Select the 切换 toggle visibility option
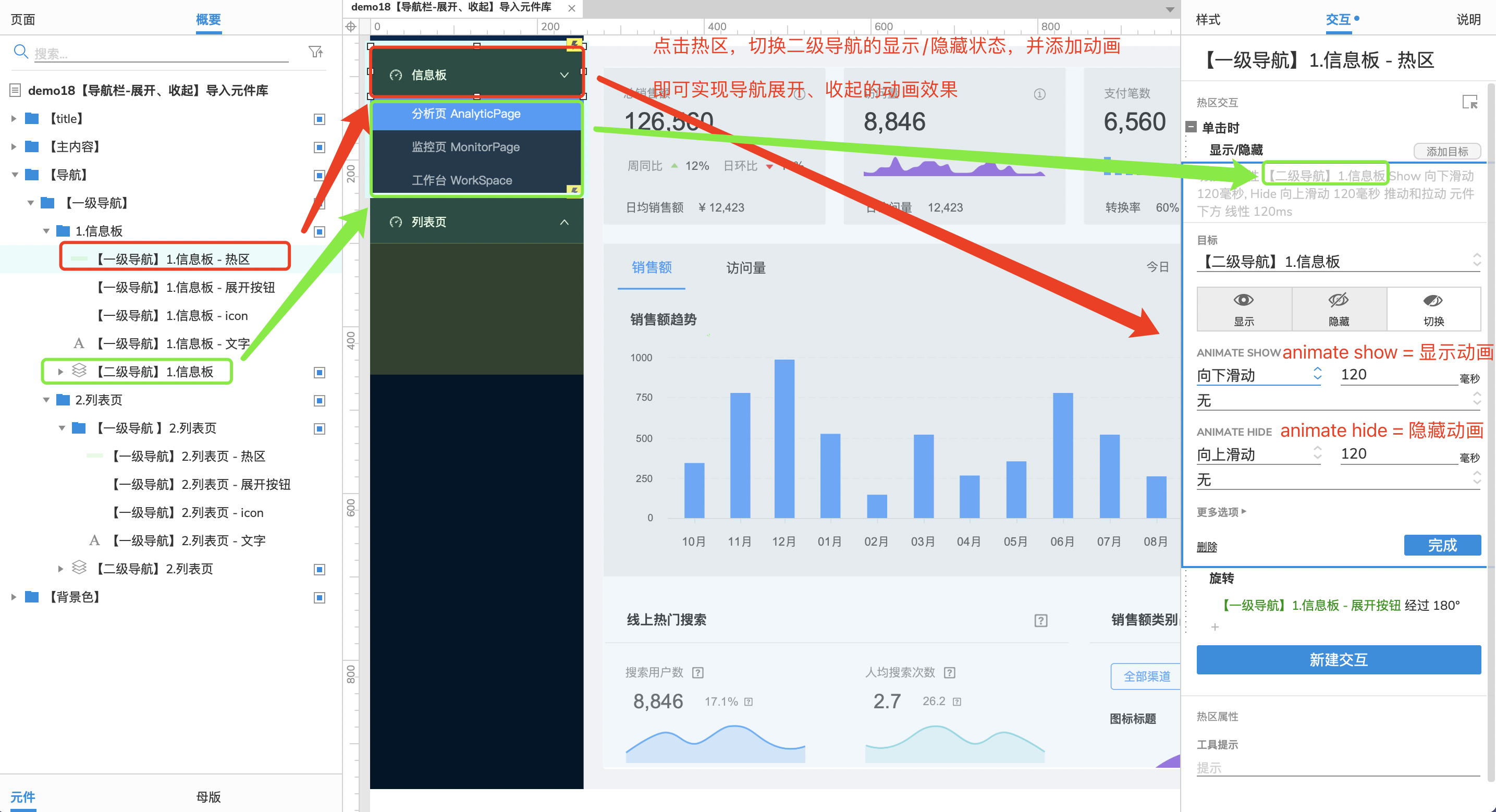 1433,309
